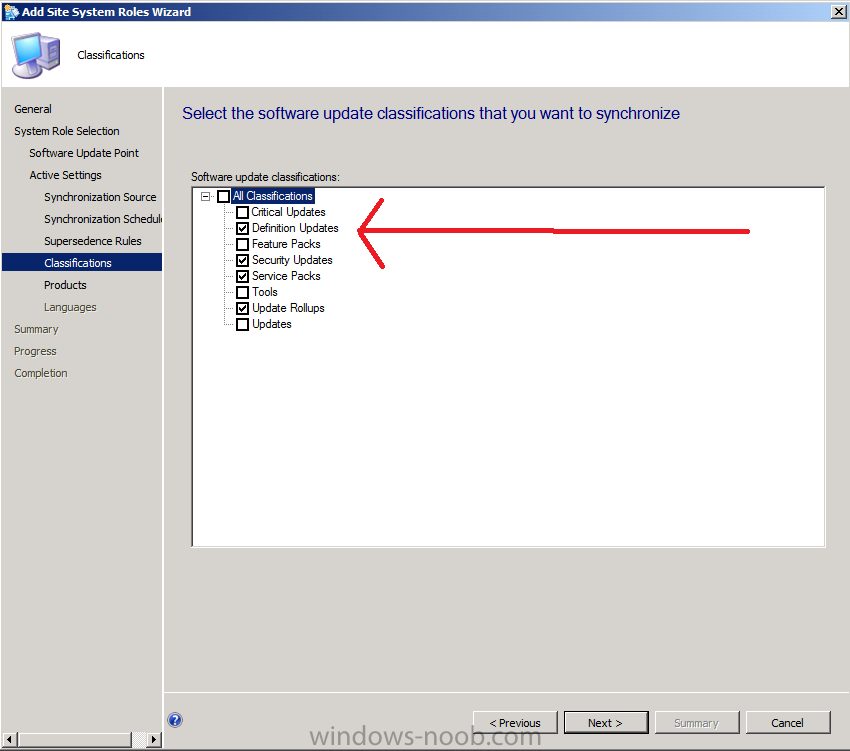The width and height of the screenshot is (850, 751).
Task: Select the All Classifications label
Action: (x=273, y=196)
